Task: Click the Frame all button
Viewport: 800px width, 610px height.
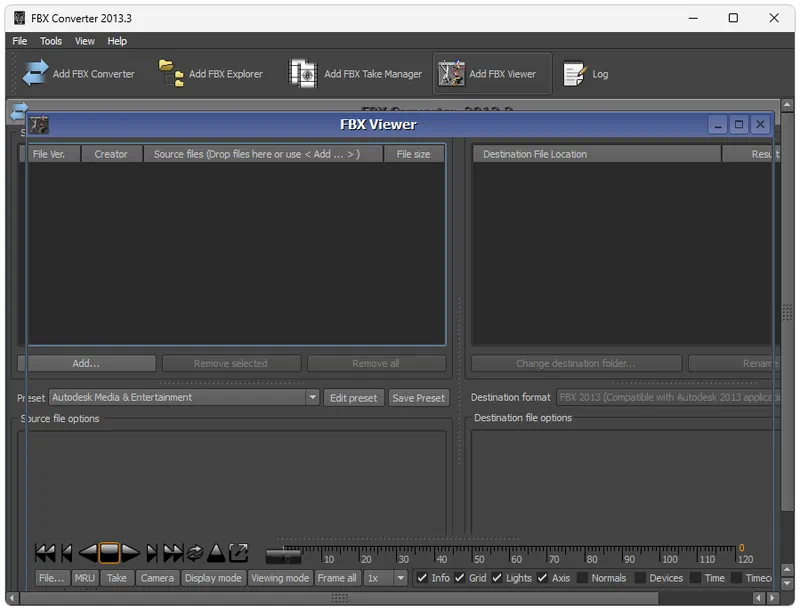Action: [x=337, y=578]
